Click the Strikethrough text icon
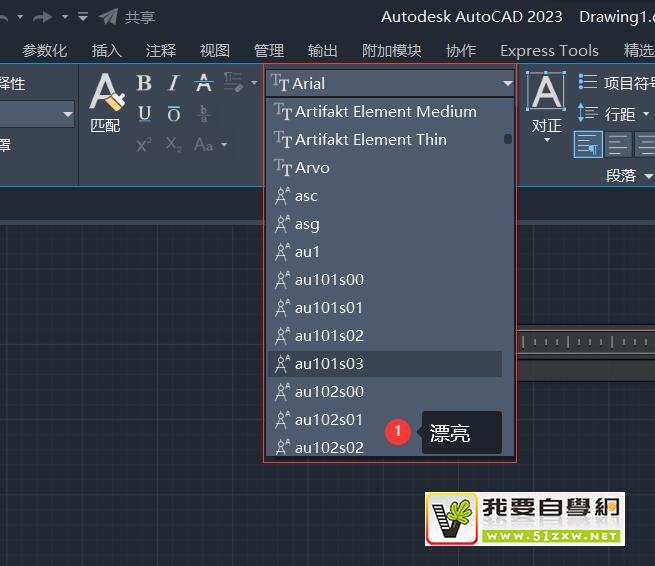655x566 pixels. [x=204, y=84]
